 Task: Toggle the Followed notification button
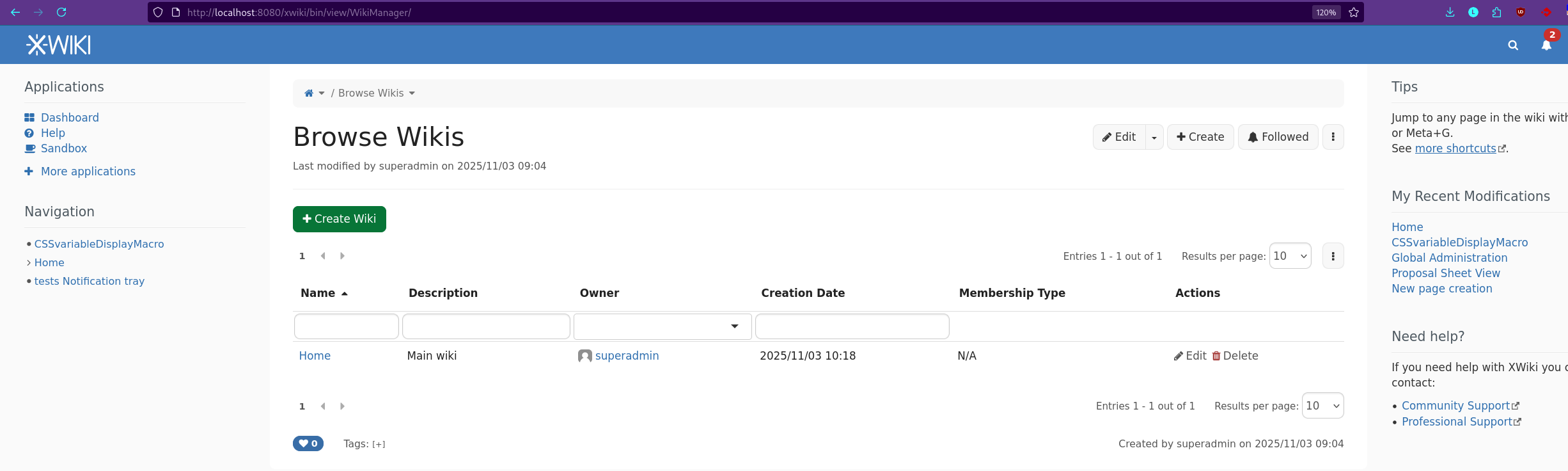[x=1278, y=137]
